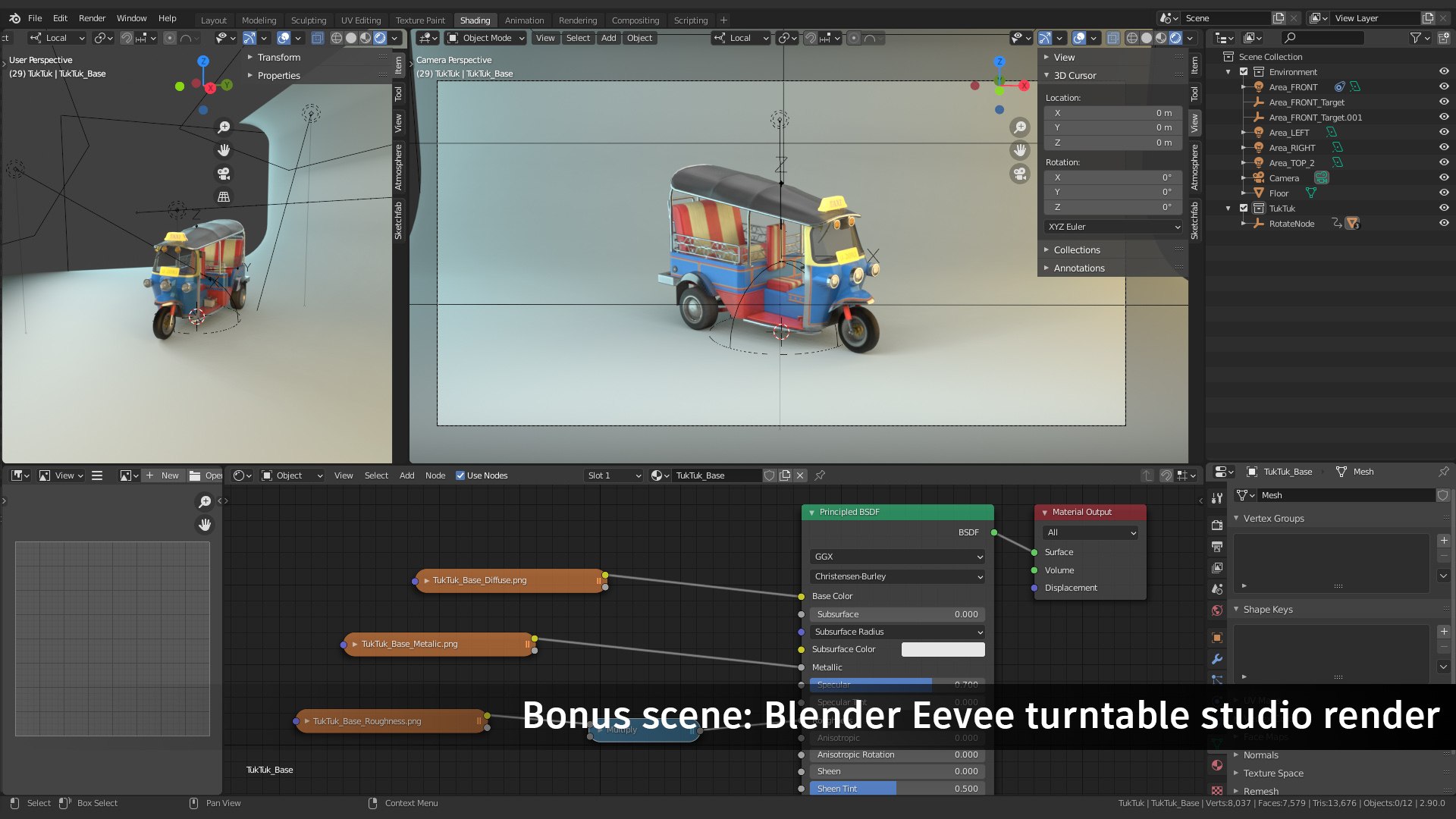The image size is (1456, 819).
Task: Hide Area_FRONT light with its eye icon
Action: (1444, 87)
